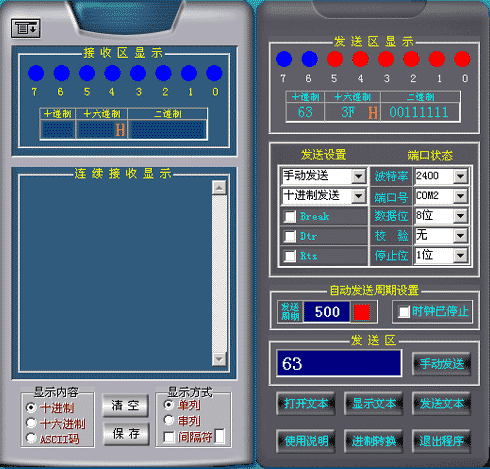Image resolution: width=490 pixels, height=469 pixels.
Task: Enable the Dtr checkbox
Action: pos(290,236)
